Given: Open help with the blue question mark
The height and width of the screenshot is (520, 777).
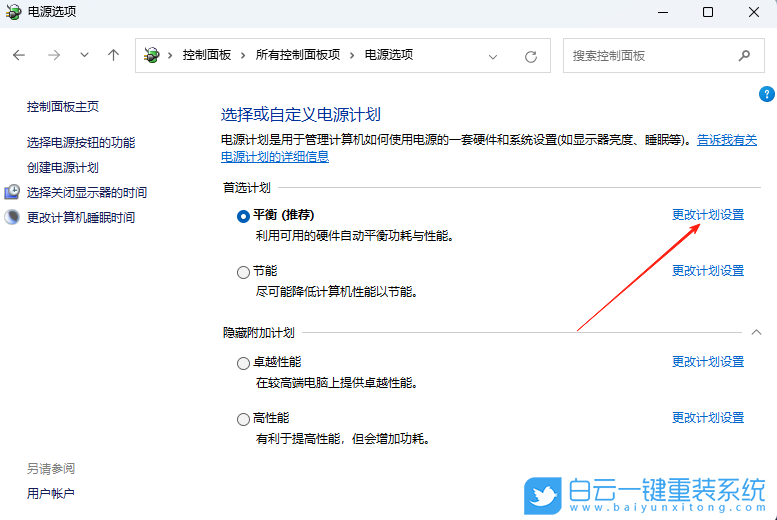Looking at the screenshot, I should click(x=767, y=94).
